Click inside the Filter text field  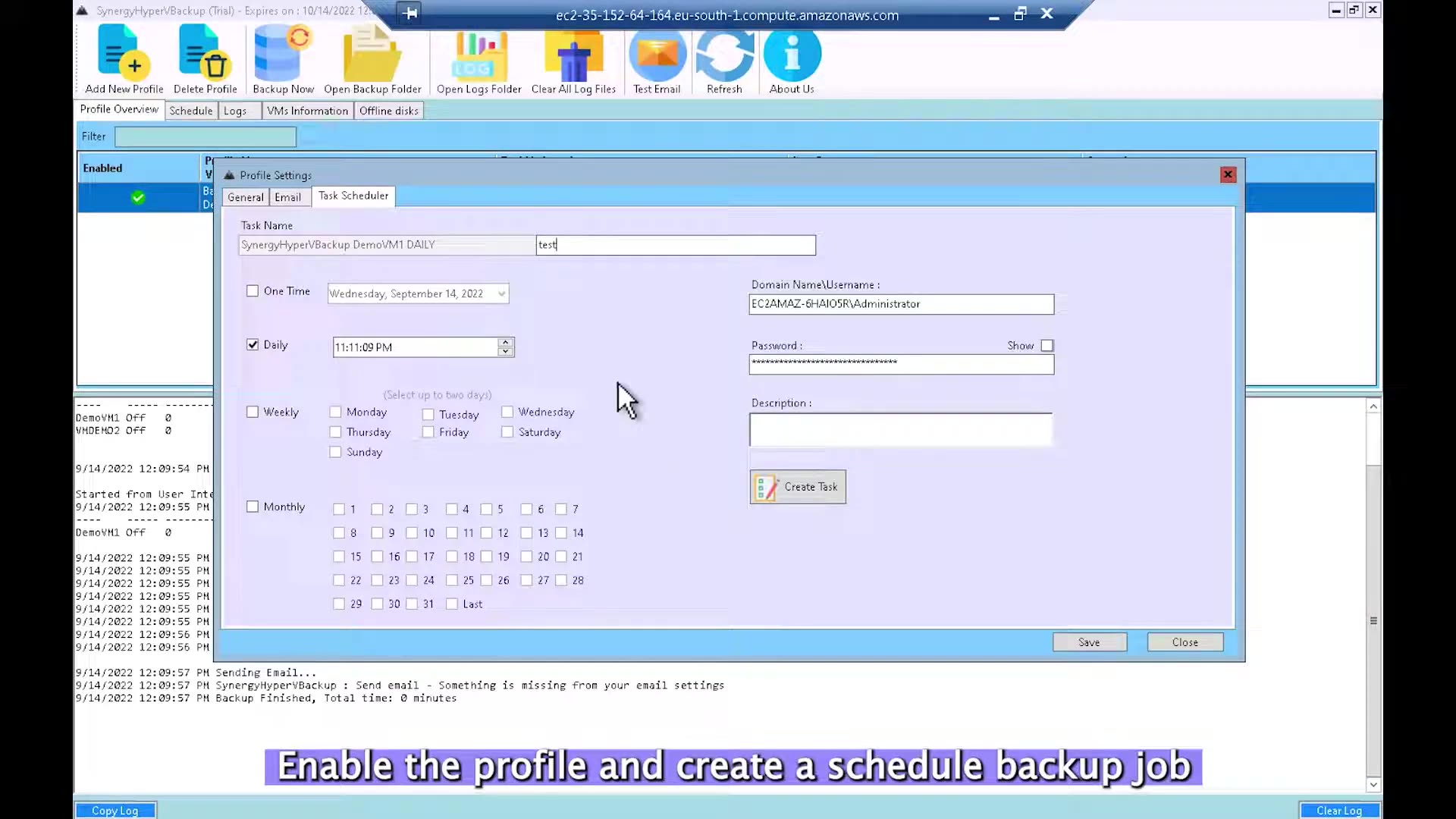click(205, 136)
